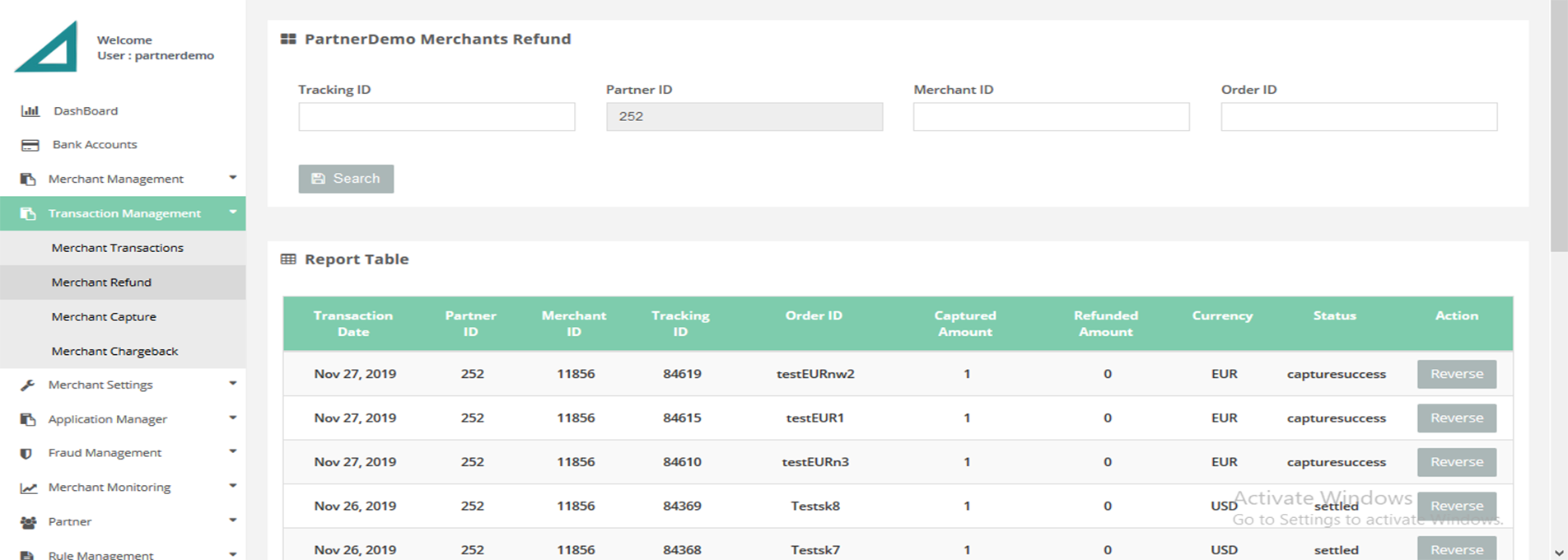Viewport: 1568px width, 560px height.
Task: Collapse the Transaction Management arrow
Action: [232, 212]
